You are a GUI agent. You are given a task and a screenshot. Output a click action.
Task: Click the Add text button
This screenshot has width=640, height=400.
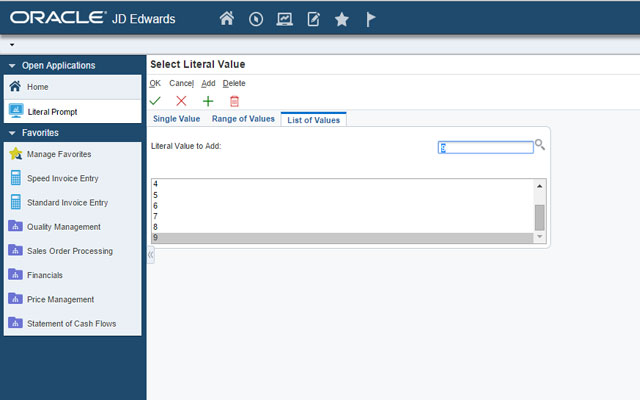pos(208,83)
